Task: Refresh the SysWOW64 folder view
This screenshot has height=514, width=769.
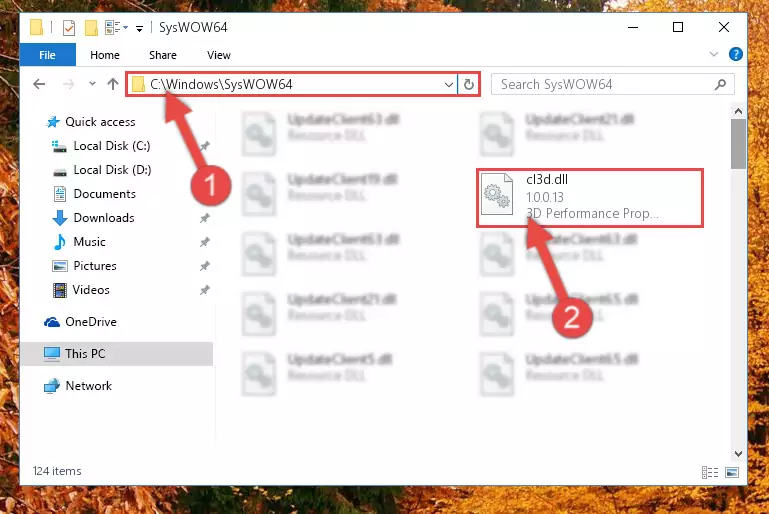Action: click(x=468, y=84)
